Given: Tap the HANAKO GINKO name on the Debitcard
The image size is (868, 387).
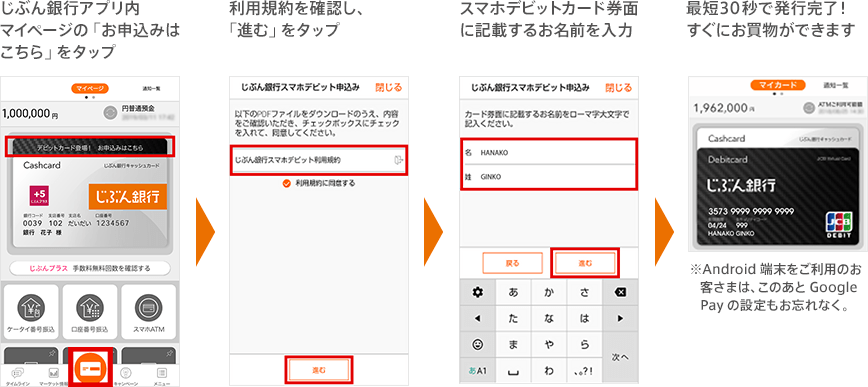Looking at the screenshot, I should pyautogui.click(x=731, y=233).
